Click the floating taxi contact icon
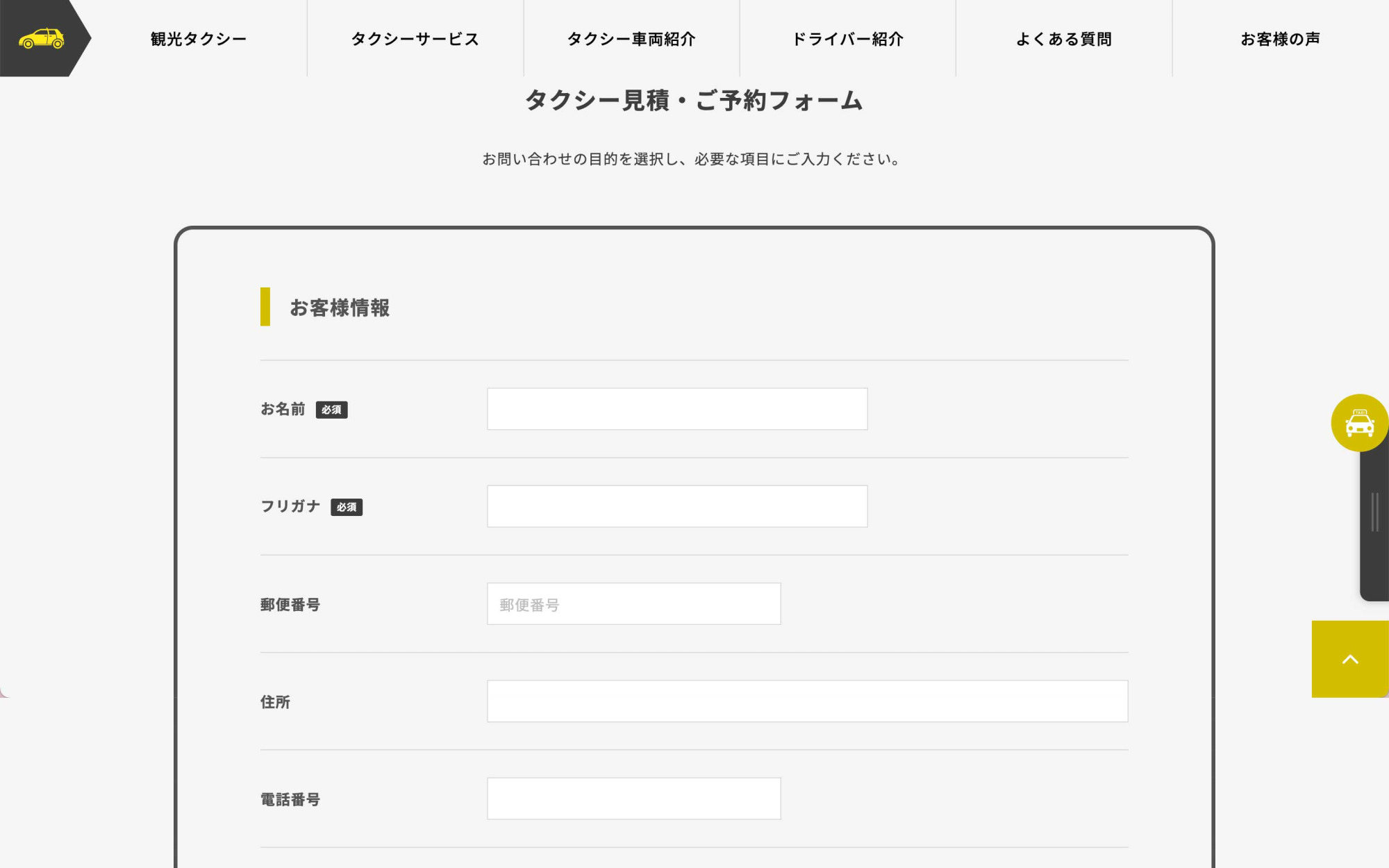This screenshot has width=1389, height=868. [1359, 422]
